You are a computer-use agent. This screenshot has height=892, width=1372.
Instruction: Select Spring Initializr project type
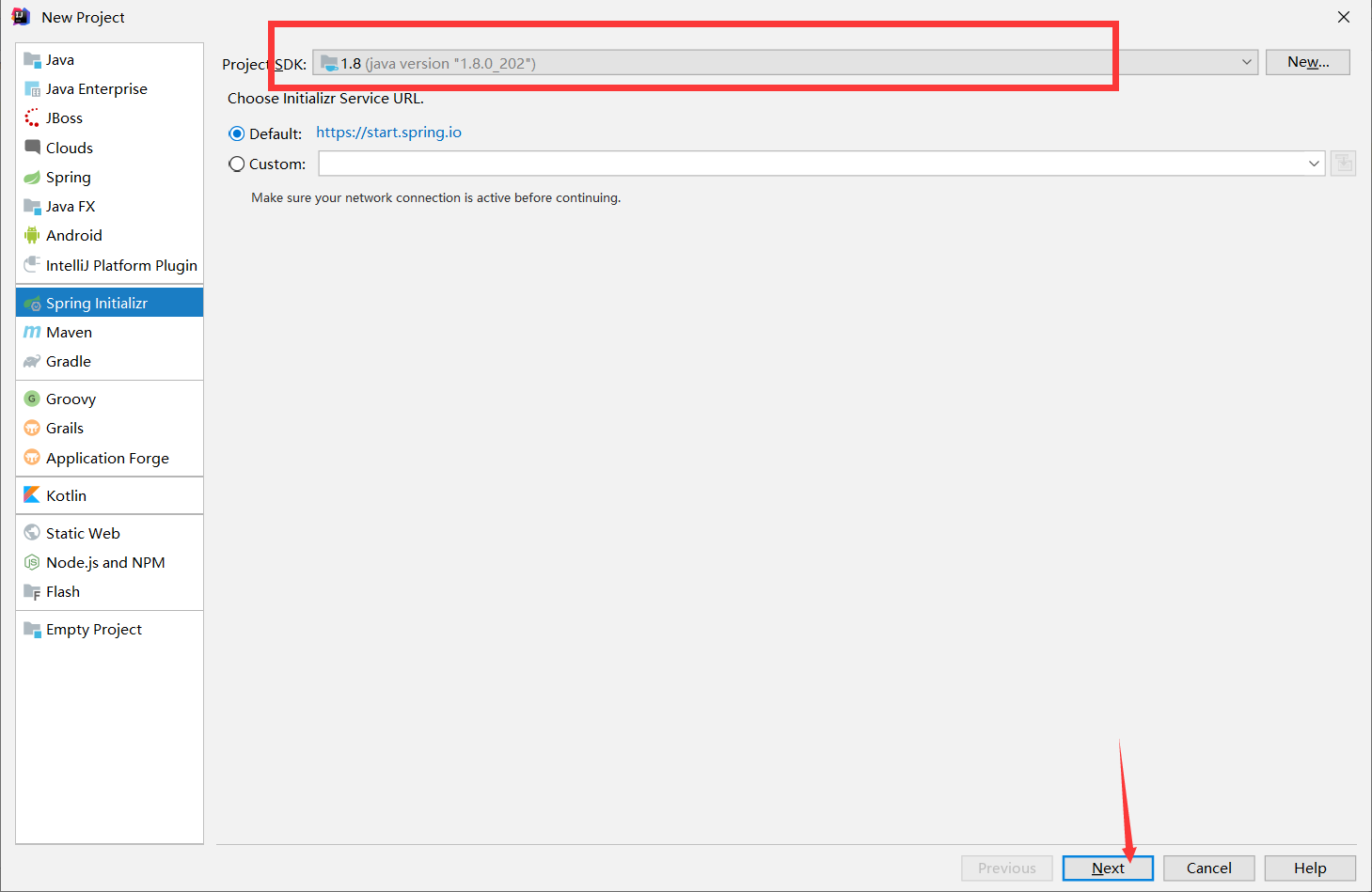(109, 303)
